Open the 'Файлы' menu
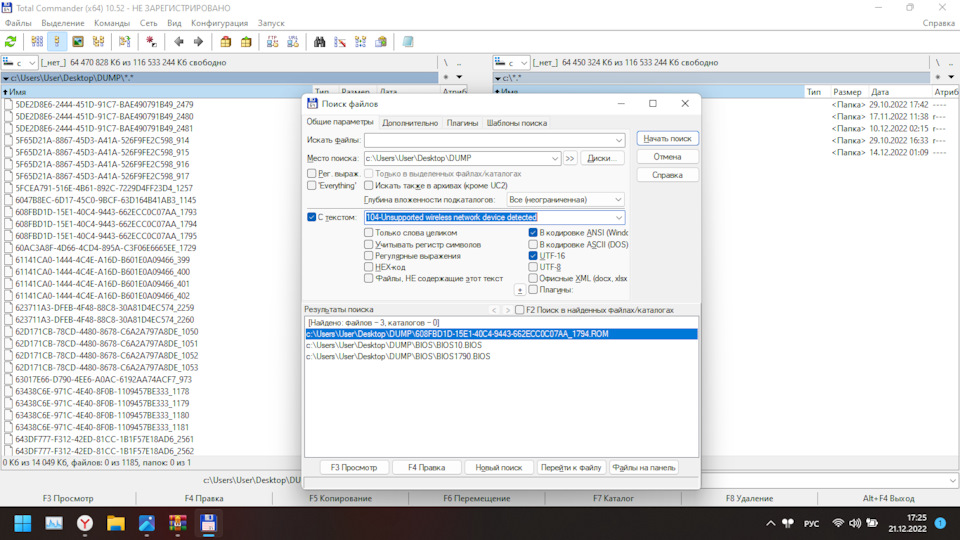Viewport: 960px width, 540px height. [x=18, y=23]
